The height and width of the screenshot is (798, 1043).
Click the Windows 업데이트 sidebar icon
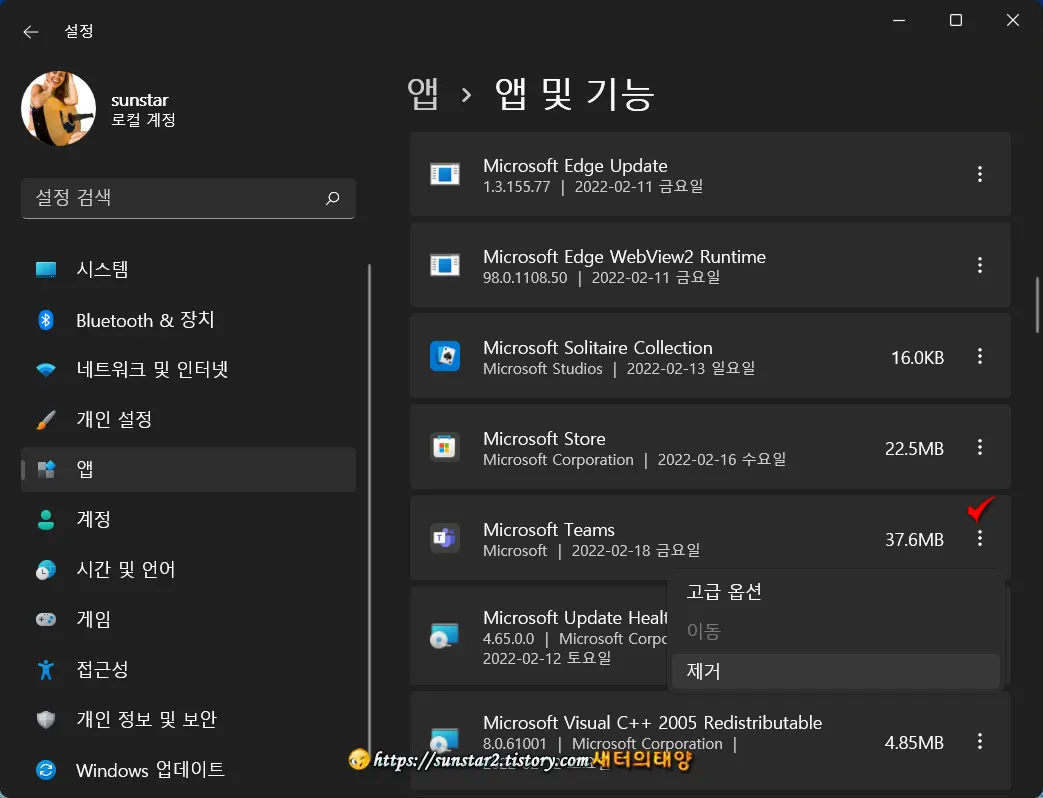(46, 770)
